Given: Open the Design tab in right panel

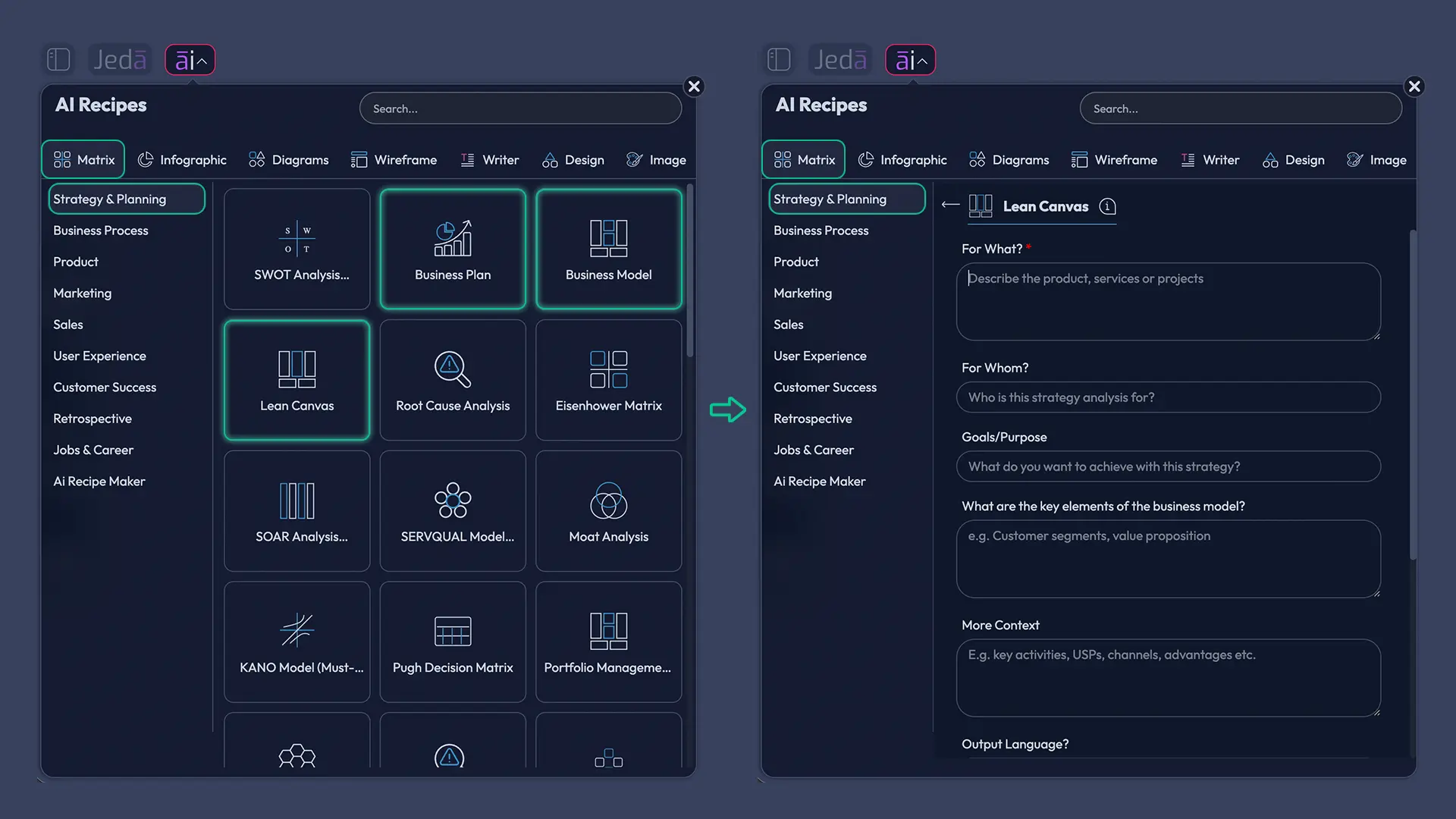Looking at the screenshot, I should (x=1293, y=160).
